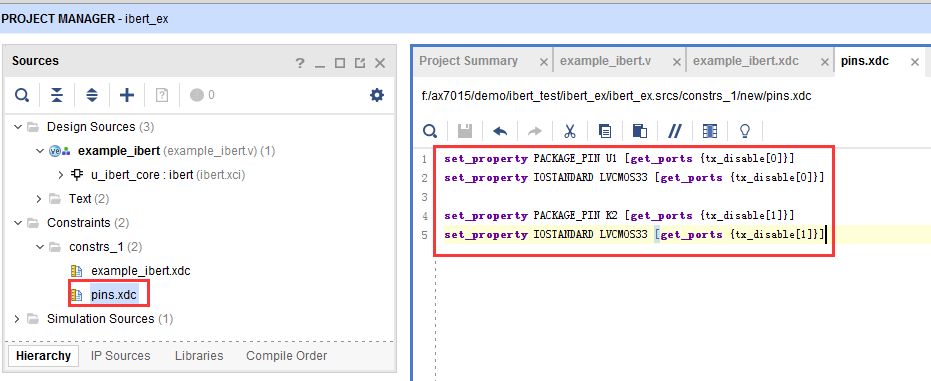Paste text from editor toolbar

click(639, 131)
